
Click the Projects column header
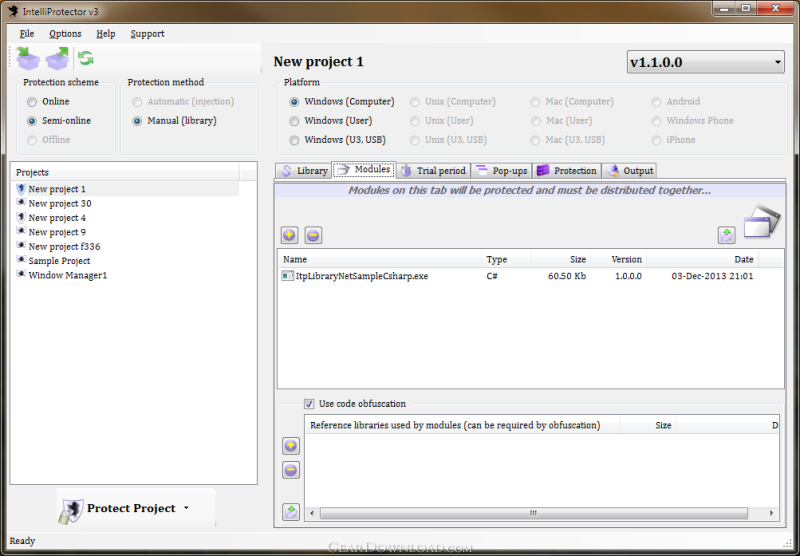coord(125,172)
